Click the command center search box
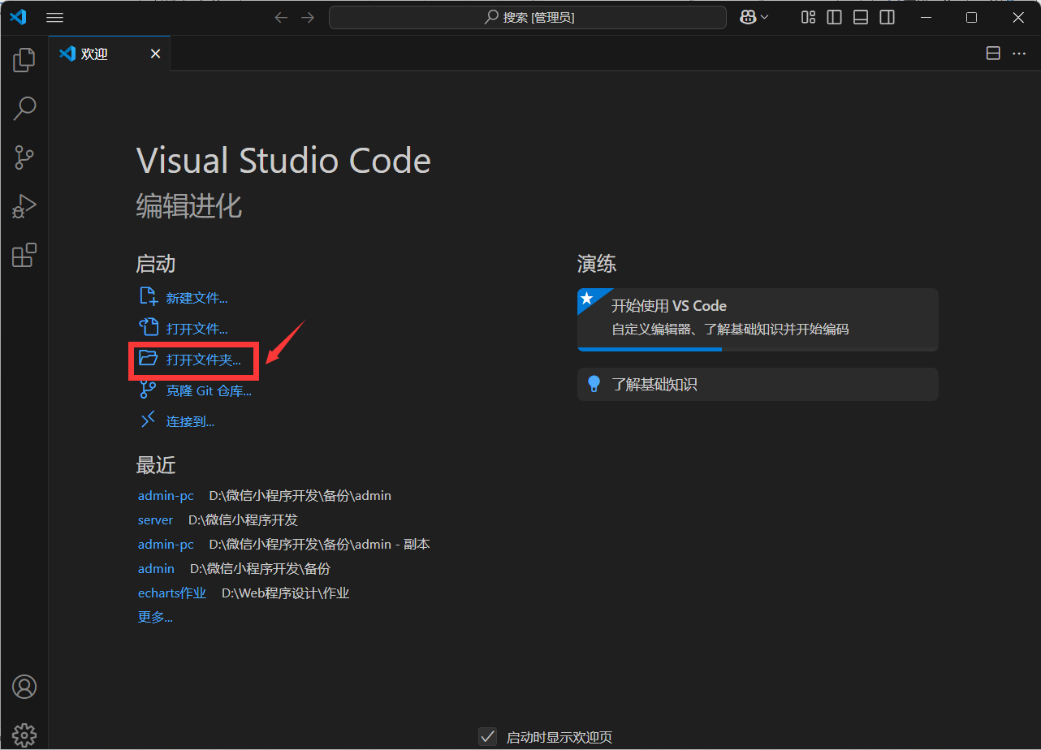Screen dimensions: 1041x750 528,17
